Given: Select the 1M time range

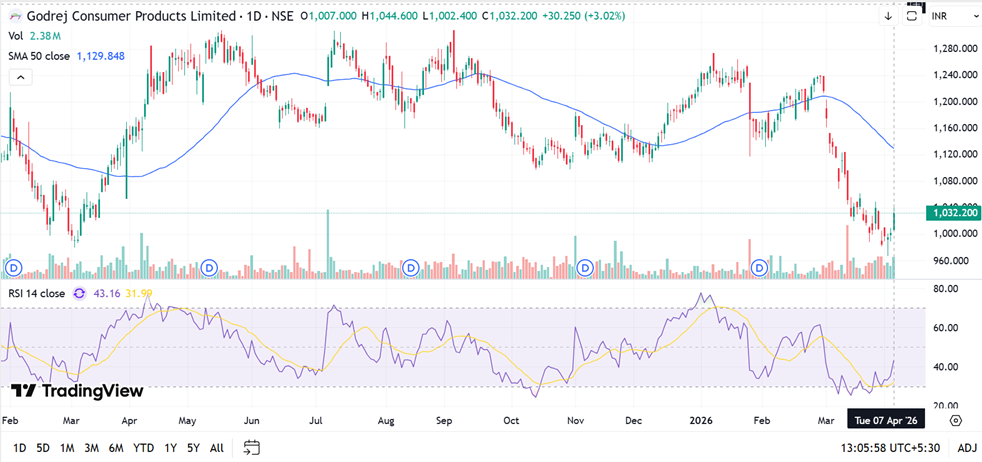Looking at the screenshot, I should coord(66,447).
